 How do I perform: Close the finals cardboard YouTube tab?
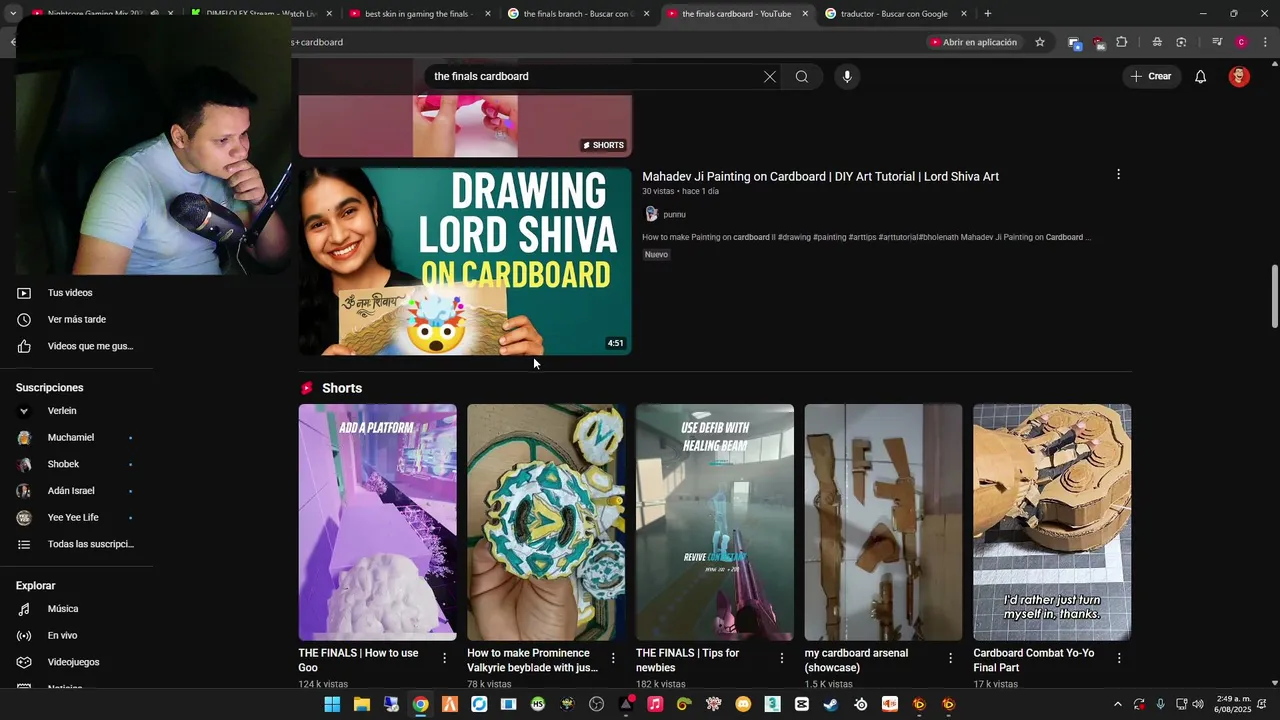[x=805, y=14]
